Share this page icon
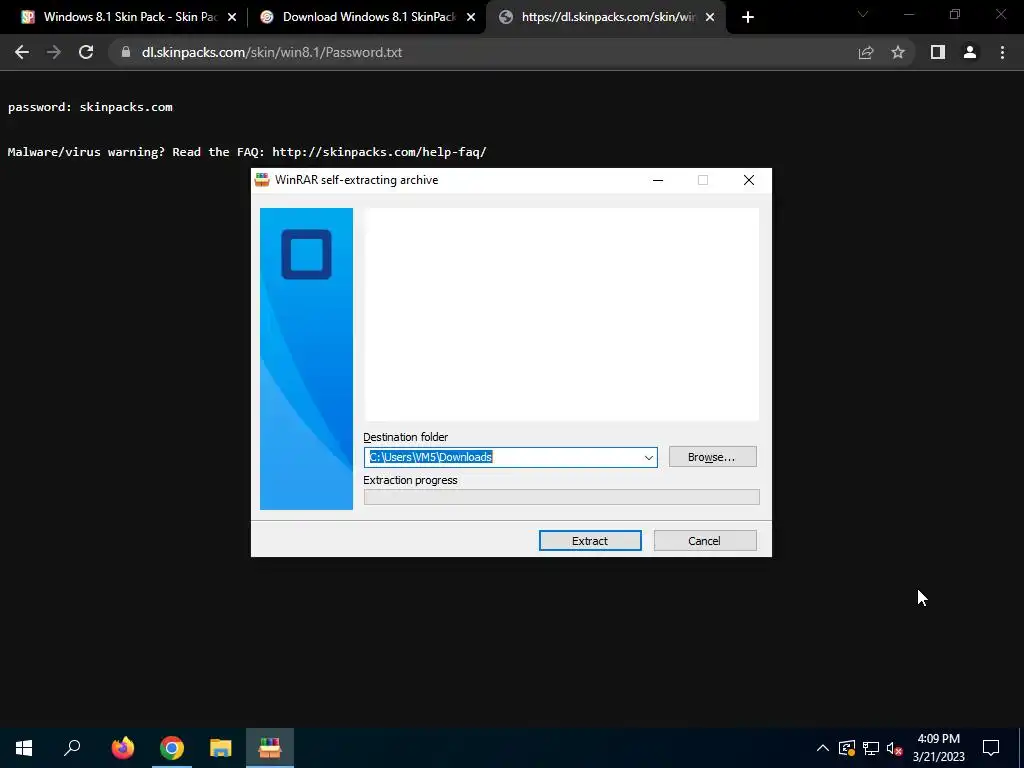This screenshot has width=1024, height=768. pyautogui.click(x=866, y=53)
